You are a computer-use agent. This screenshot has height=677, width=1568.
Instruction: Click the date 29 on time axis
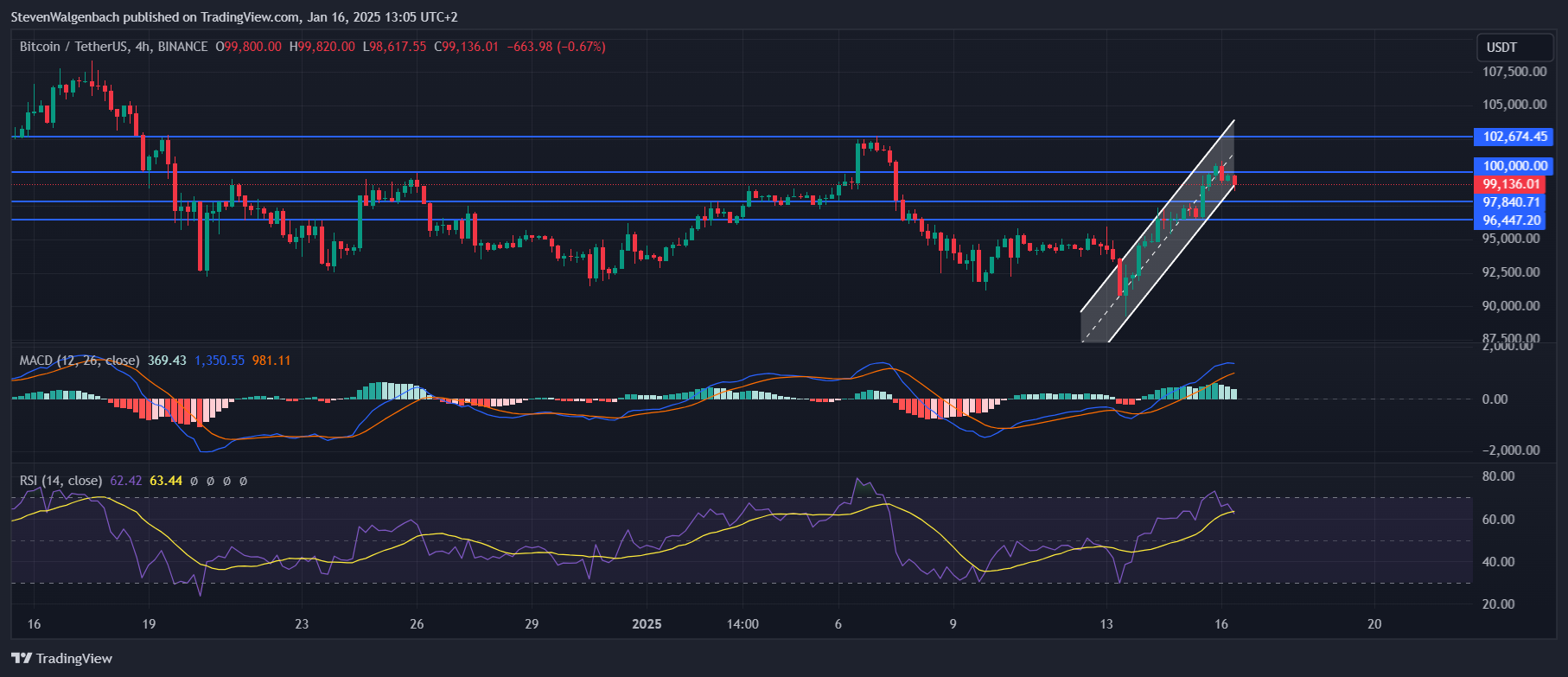coord(532,624)
